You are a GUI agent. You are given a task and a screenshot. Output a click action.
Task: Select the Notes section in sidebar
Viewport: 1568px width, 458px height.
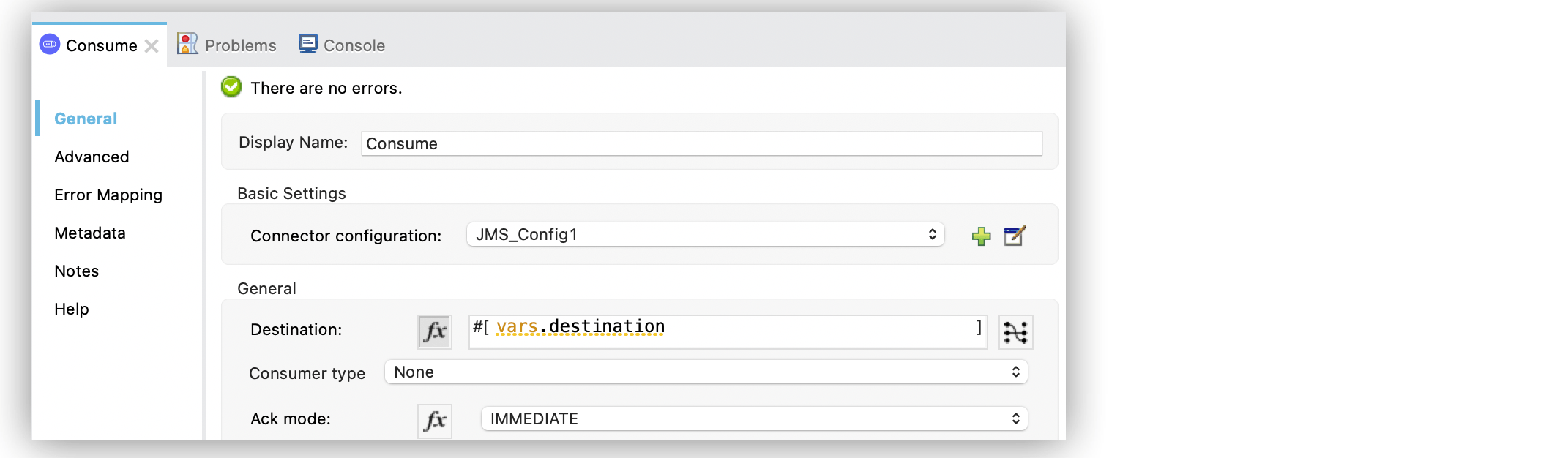tap(75, 271)
